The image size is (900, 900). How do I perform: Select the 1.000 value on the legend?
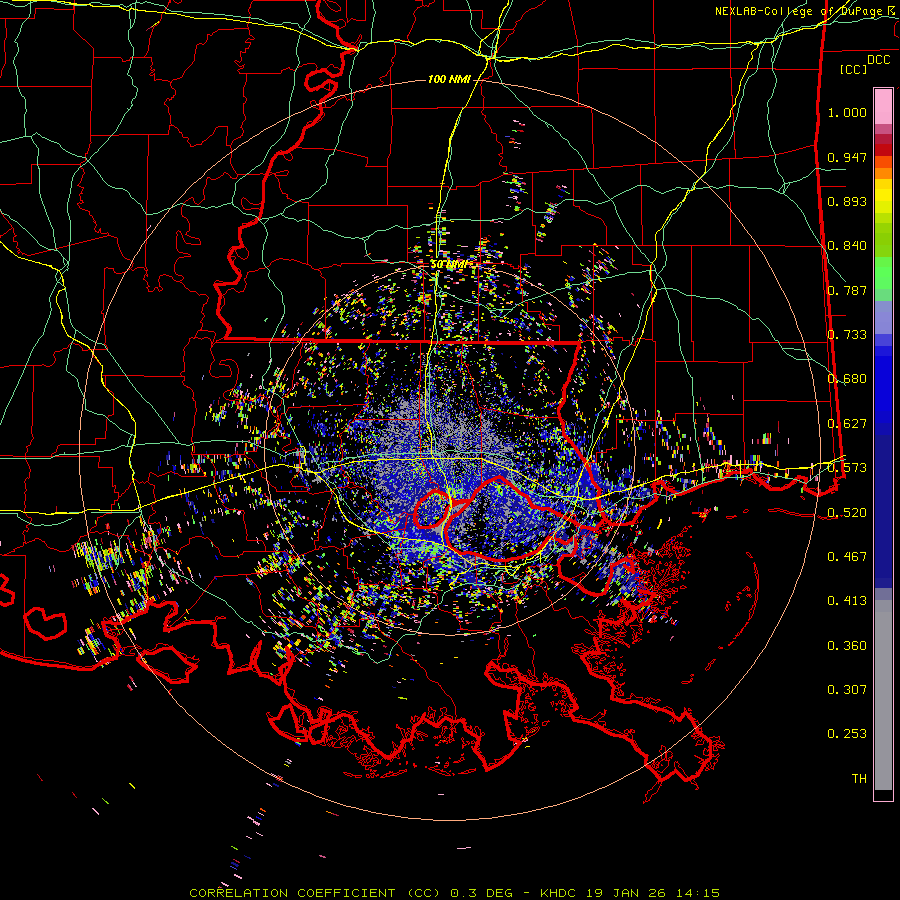[847, 113]
